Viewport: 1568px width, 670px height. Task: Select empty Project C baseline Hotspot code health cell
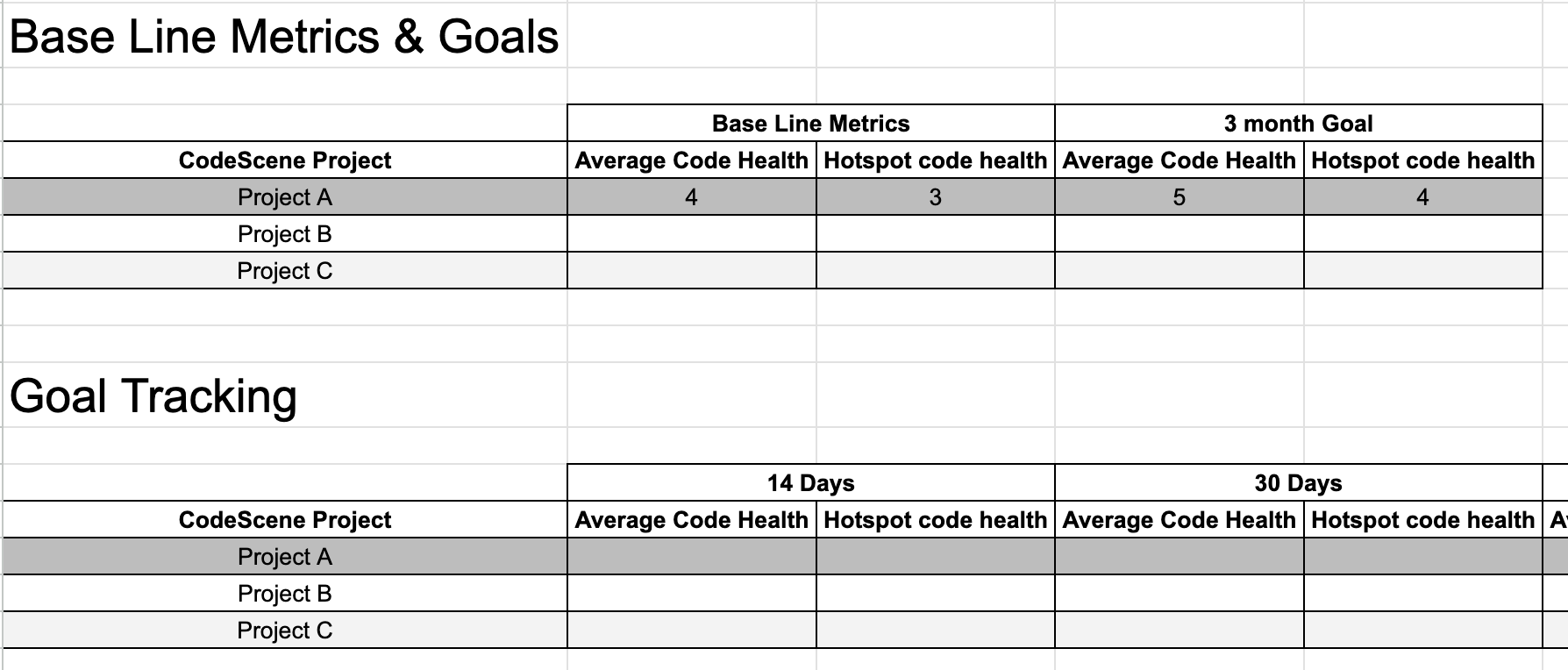[x=935, y=271]
